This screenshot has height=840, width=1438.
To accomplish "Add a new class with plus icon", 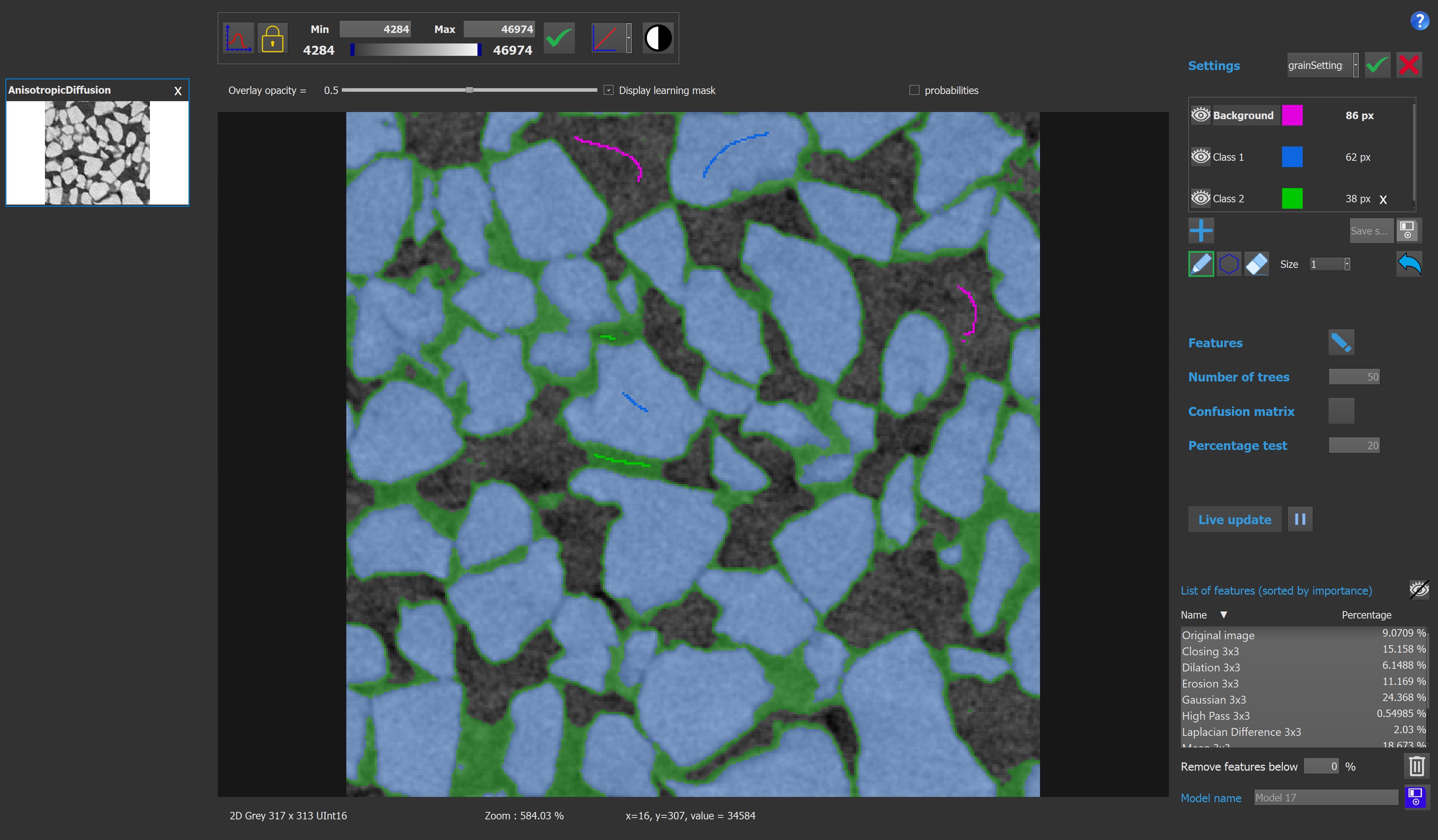I will (1201, 230).
